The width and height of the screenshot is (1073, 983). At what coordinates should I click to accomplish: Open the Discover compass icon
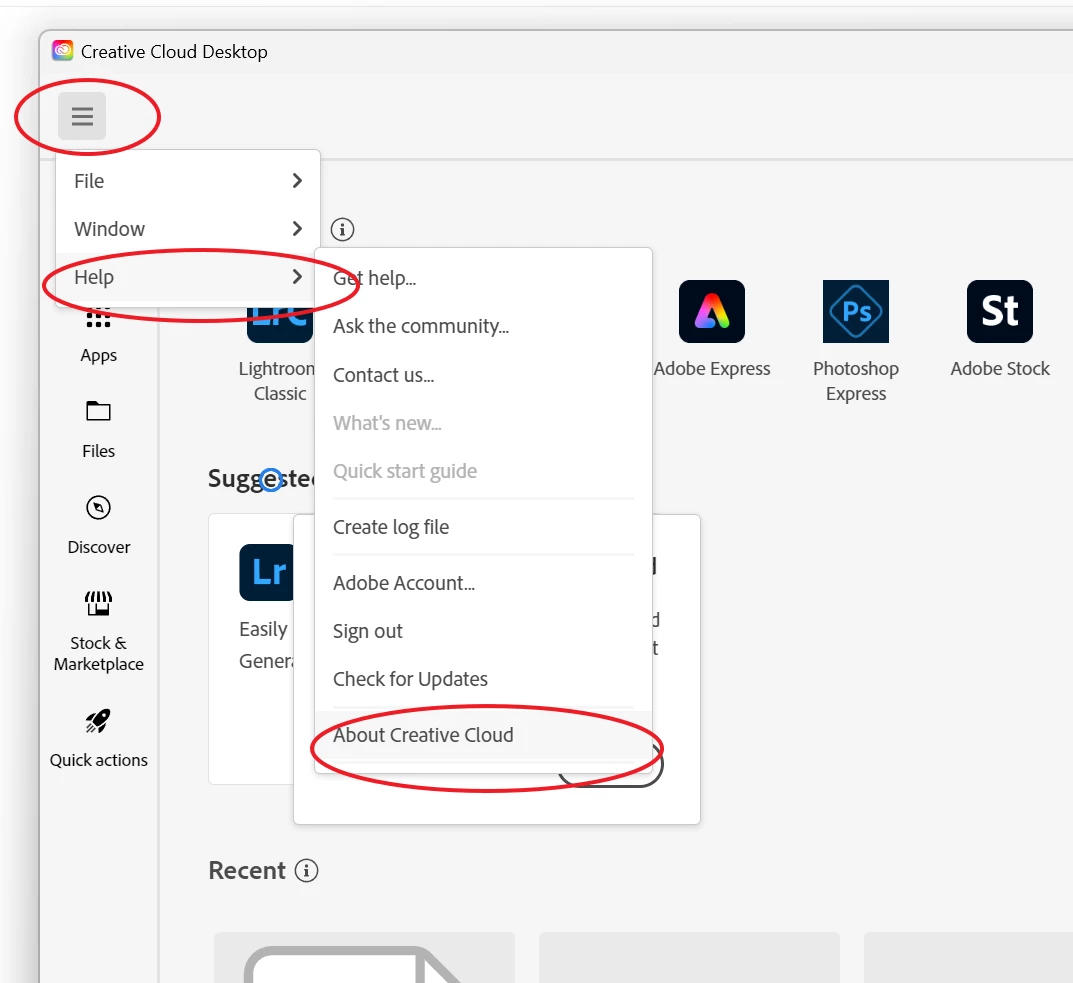click(99, 508)
